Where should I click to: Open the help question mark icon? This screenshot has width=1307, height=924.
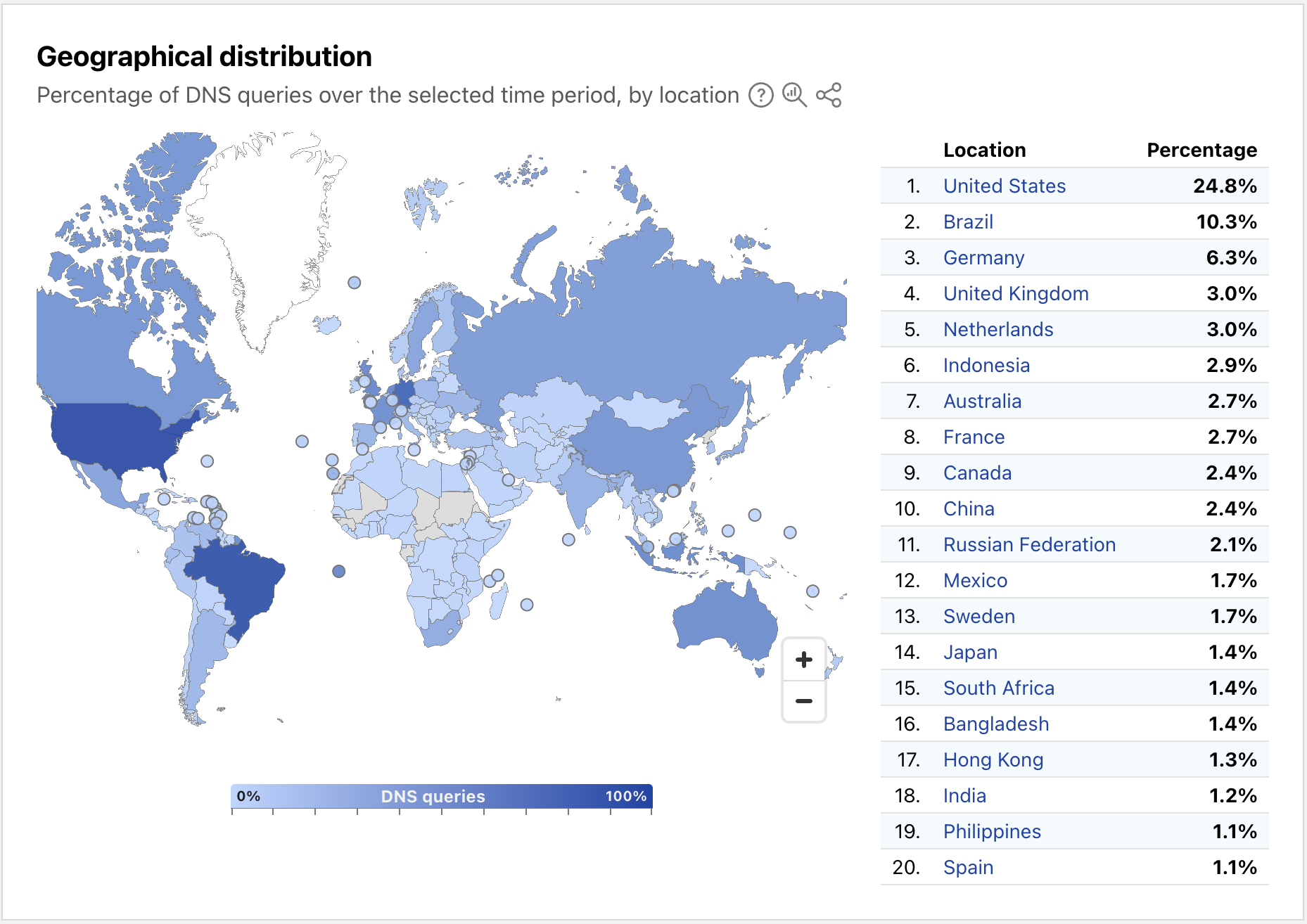pos(760,95)
